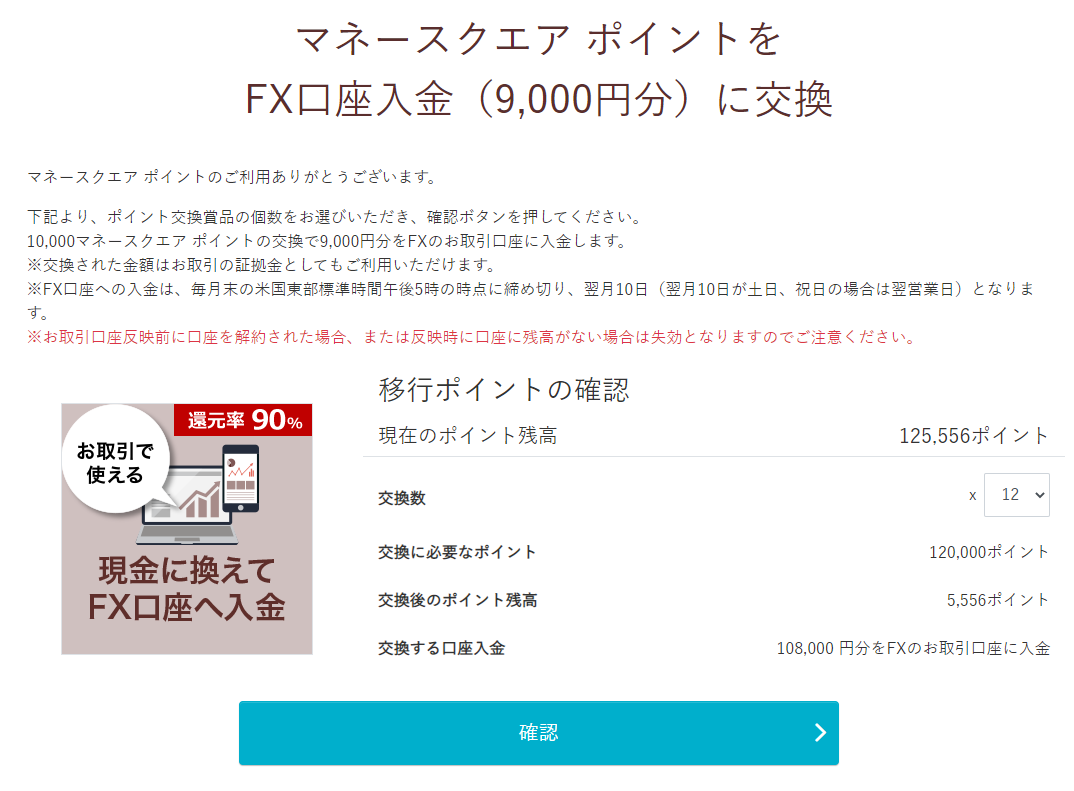This screenshot has height=791, width=1074.
Task: Click the 還元率 90% red badge
Action: pyautogui.click(x=243, y=420)
